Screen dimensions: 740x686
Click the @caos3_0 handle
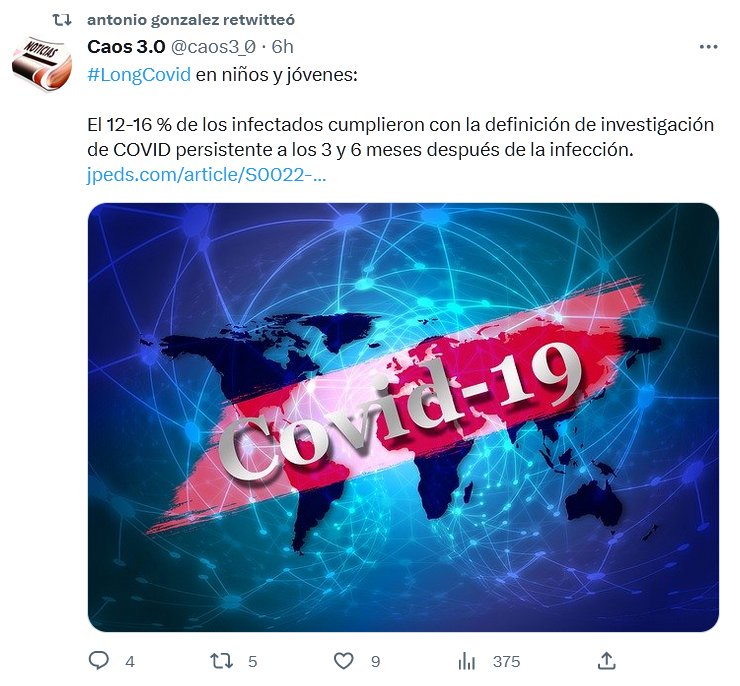(x=213, y=47)
